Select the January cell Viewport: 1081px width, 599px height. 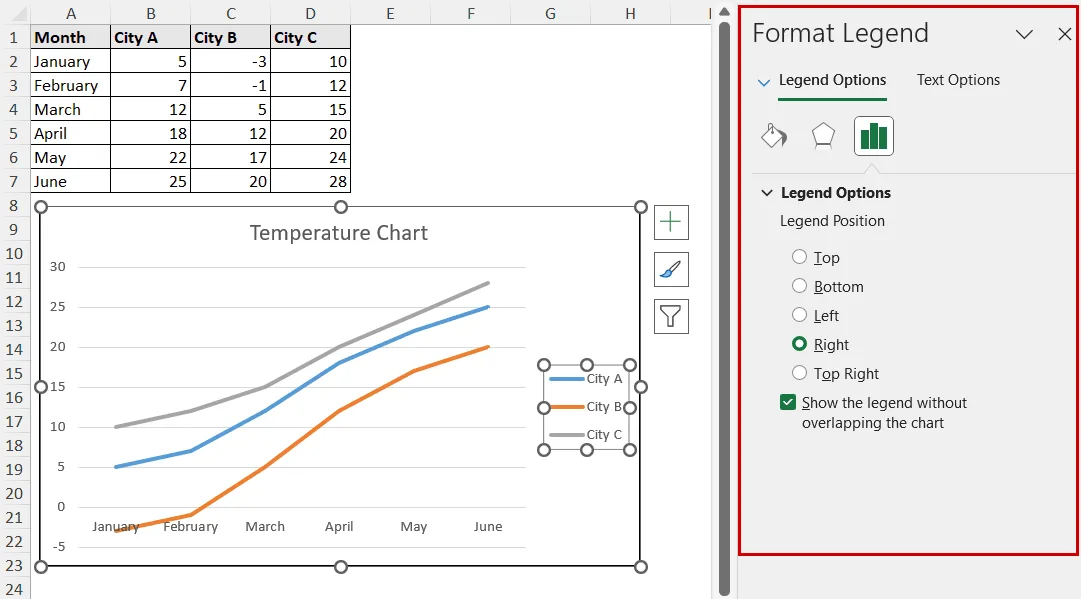tap(70, 61)
